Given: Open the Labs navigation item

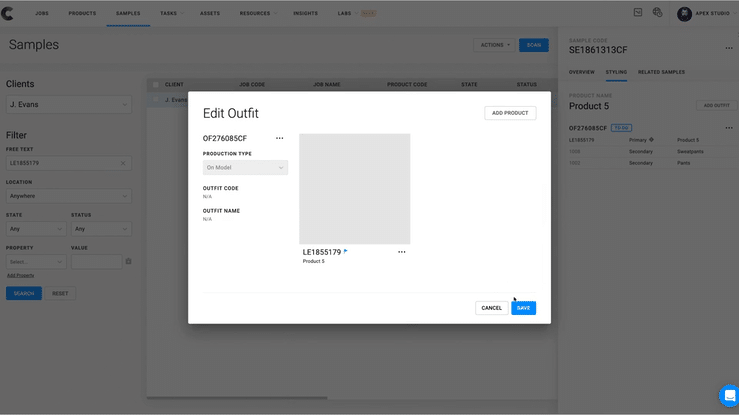Looking at the screenshot, I should pyautogui.click(x=345, y=13).
